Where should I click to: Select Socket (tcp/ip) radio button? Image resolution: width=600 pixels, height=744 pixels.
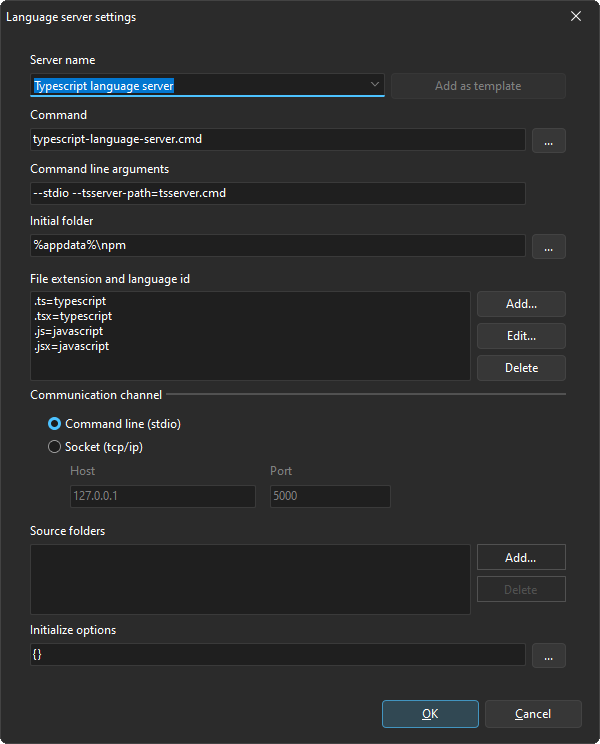click(55, 446)
